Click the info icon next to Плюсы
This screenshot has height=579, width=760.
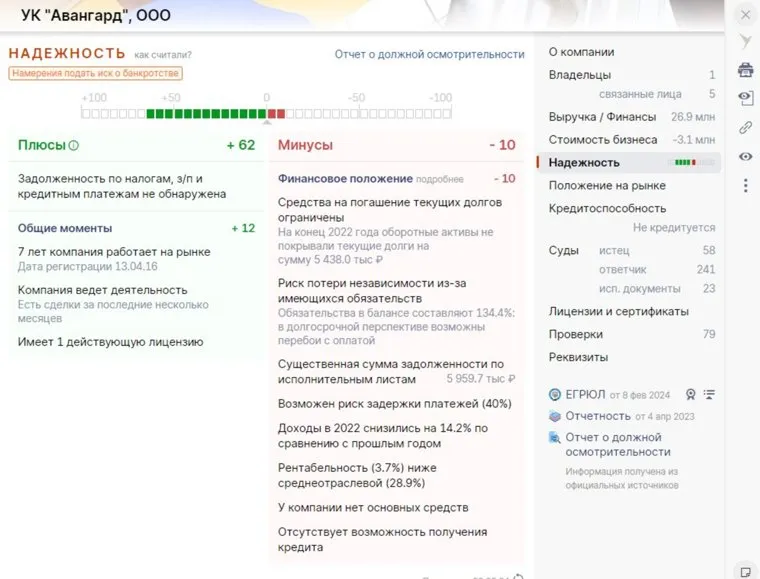tap(74, 146)
